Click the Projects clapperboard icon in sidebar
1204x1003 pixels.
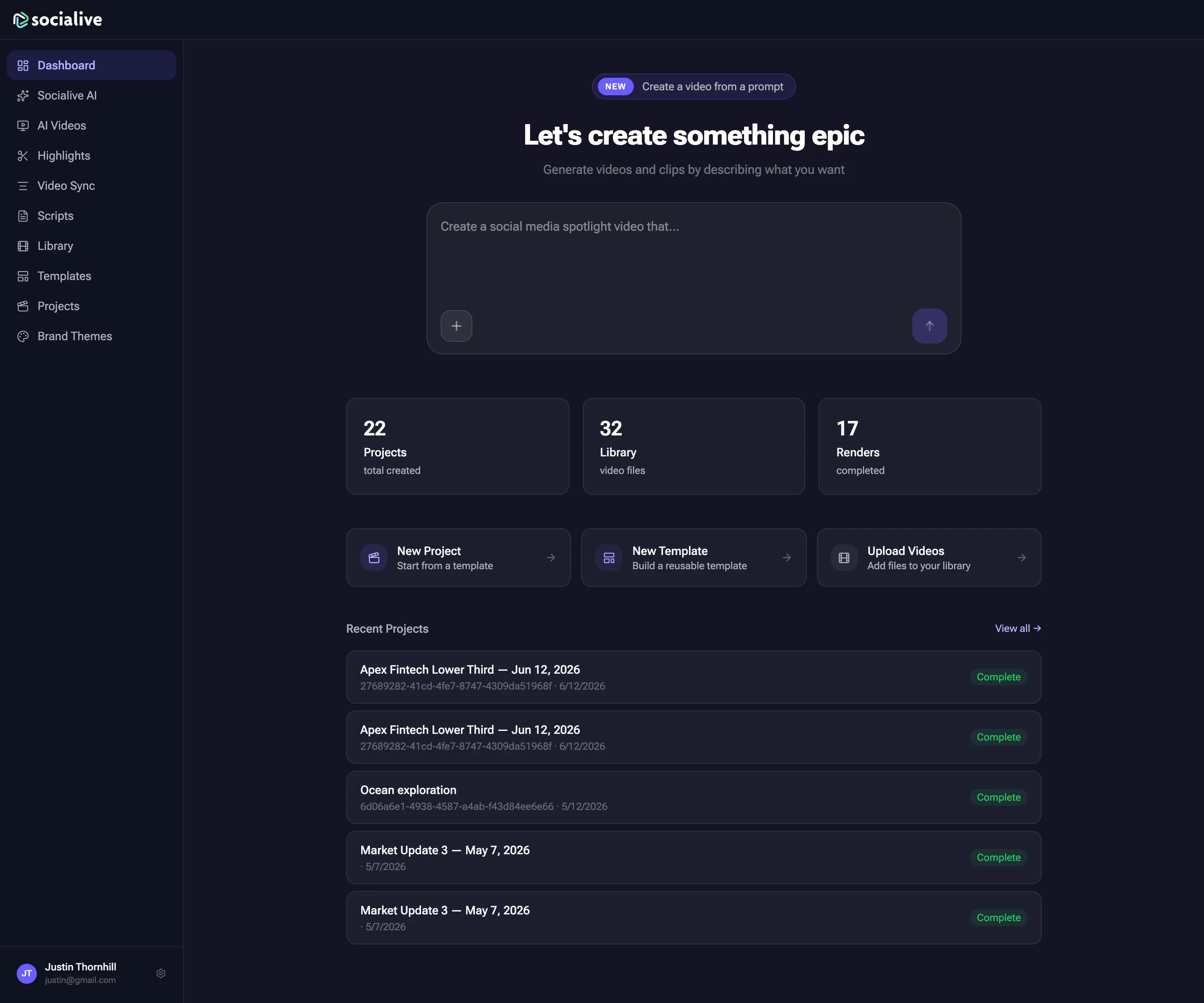(23, 306)
